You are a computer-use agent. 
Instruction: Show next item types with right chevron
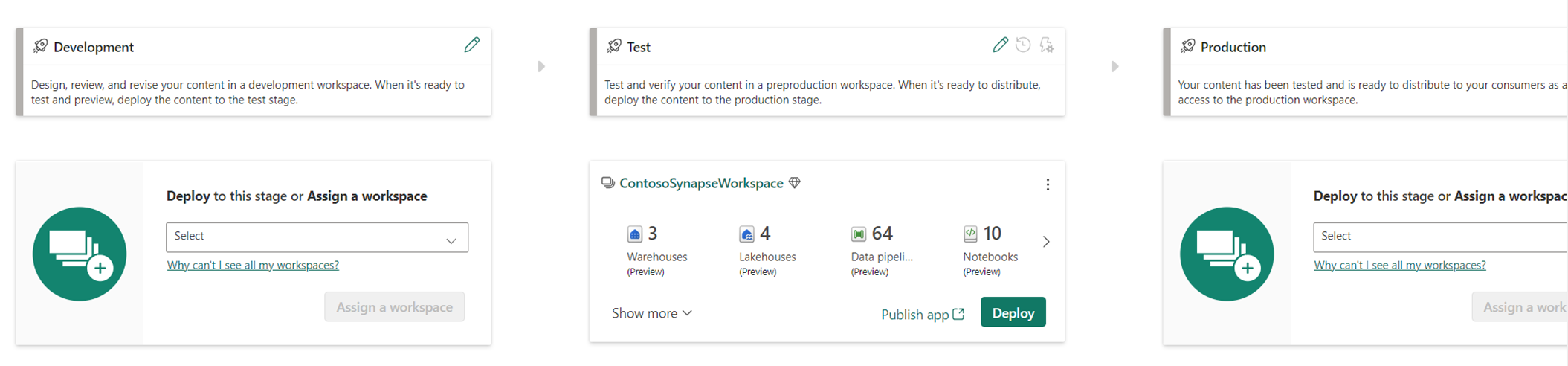[x=1046, y=242]
